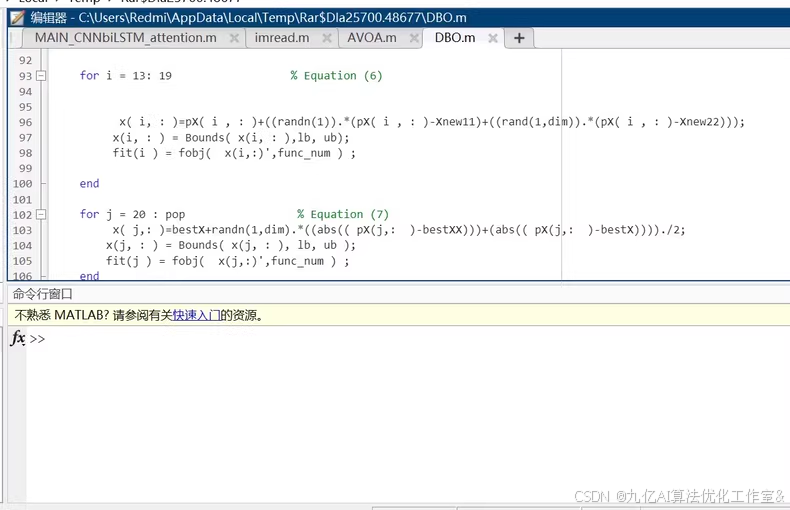Open a new editor tab with plus

click(x=519, y=38)
